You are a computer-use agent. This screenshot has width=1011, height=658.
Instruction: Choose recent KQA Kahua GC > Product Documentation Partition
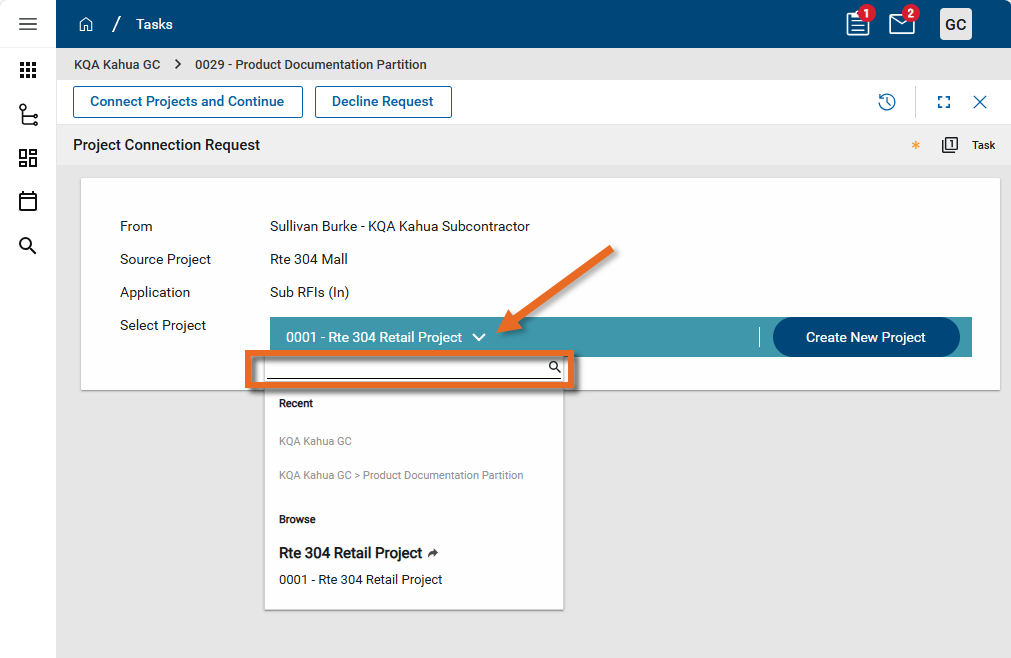(401, 476)
